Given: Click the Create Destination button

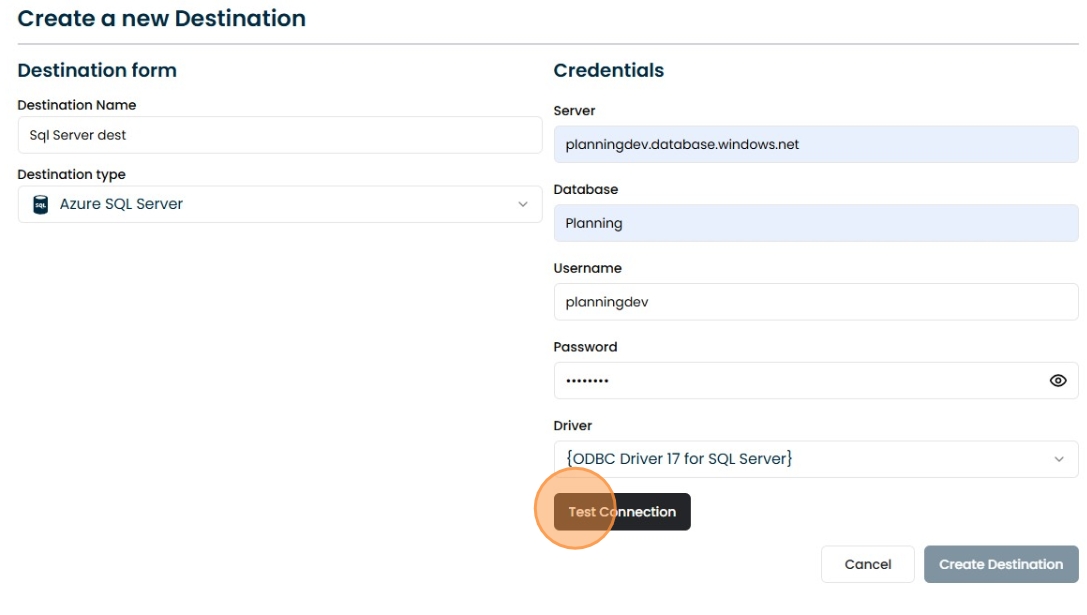Looking at the screenshot, I should pyautogui.click(x=1000, y=565).
